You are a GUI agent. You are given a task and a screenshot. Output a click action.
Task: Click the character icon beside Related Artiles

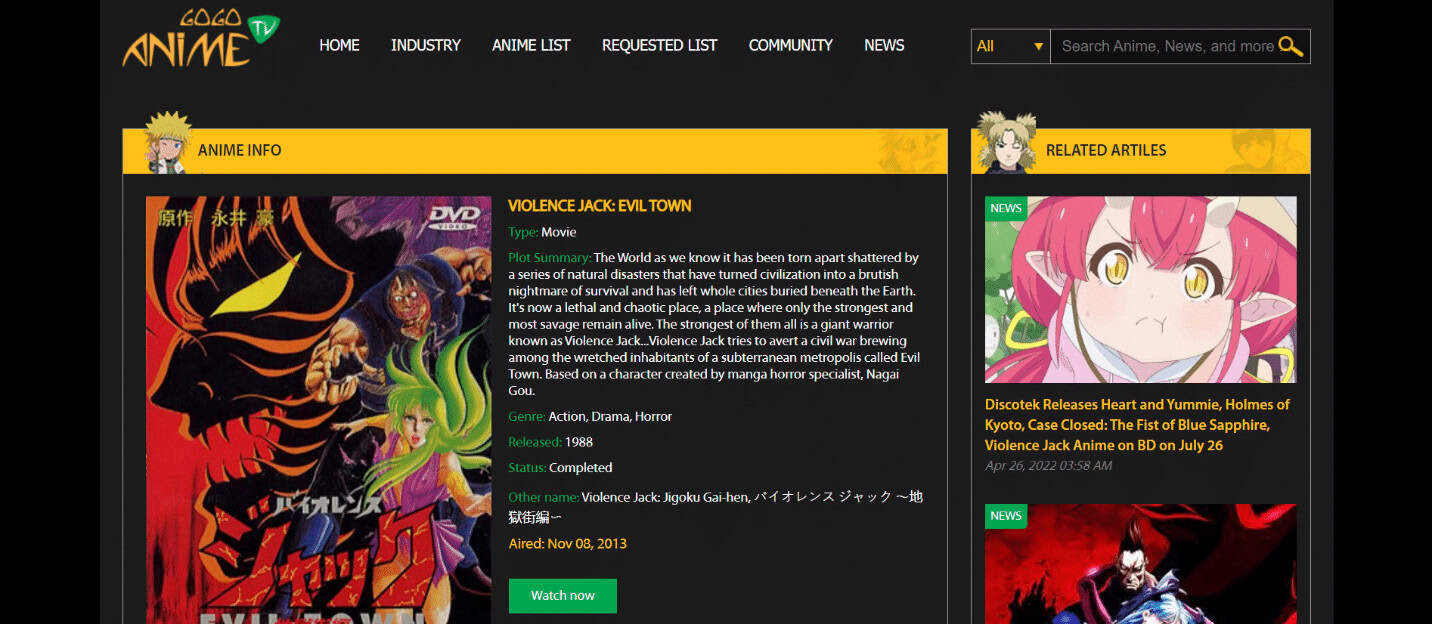pos(1005,142)
